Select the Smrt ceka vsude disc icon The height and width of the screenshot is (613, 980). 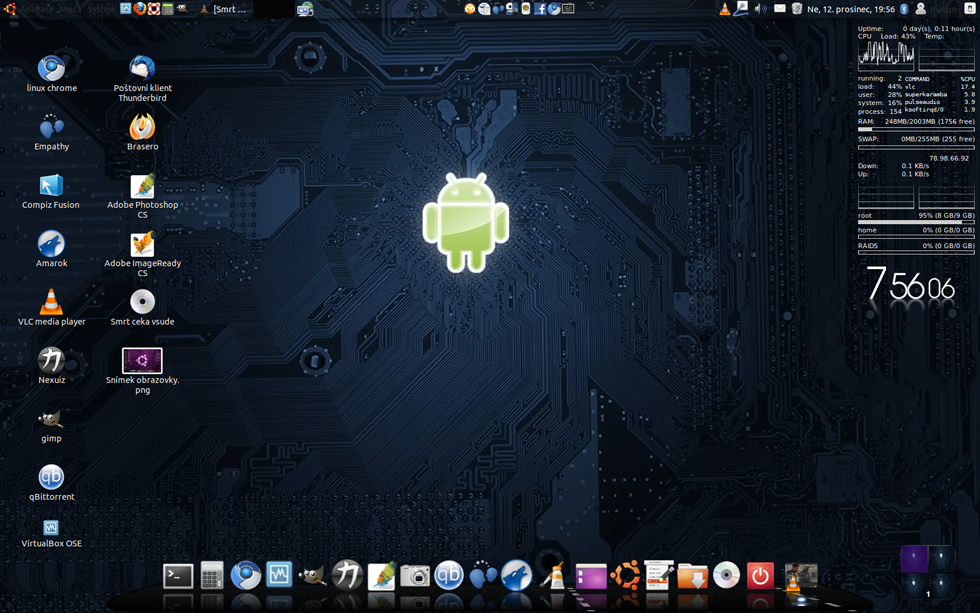(142, 308)
